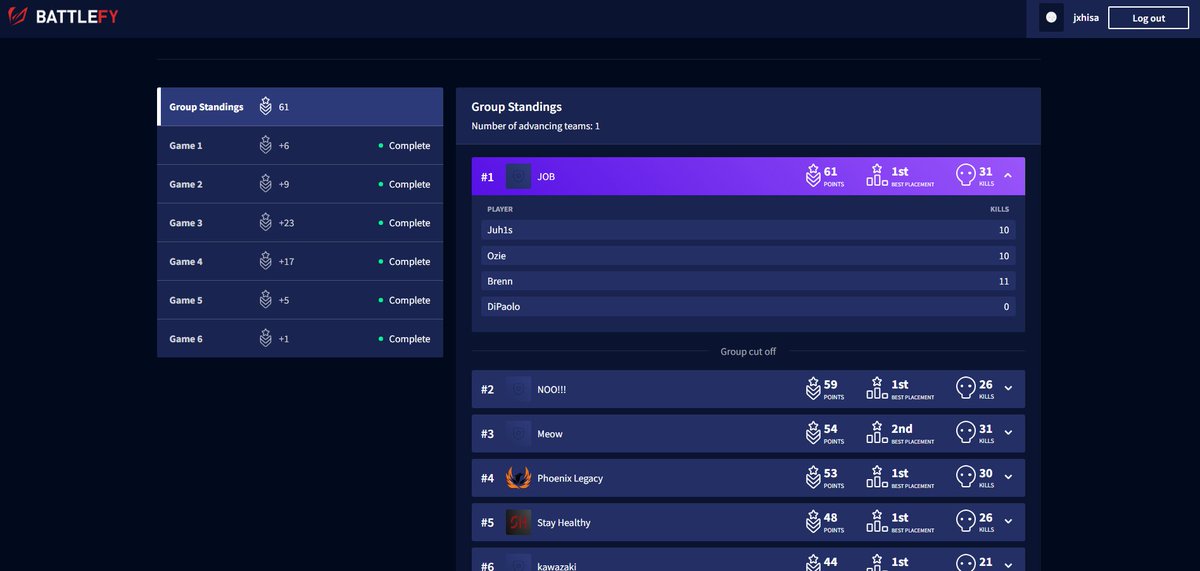Viewport: 1200px width, 571px height.
Task: Click the points badge icon in Game 2 row
Action: click(265, 184)
